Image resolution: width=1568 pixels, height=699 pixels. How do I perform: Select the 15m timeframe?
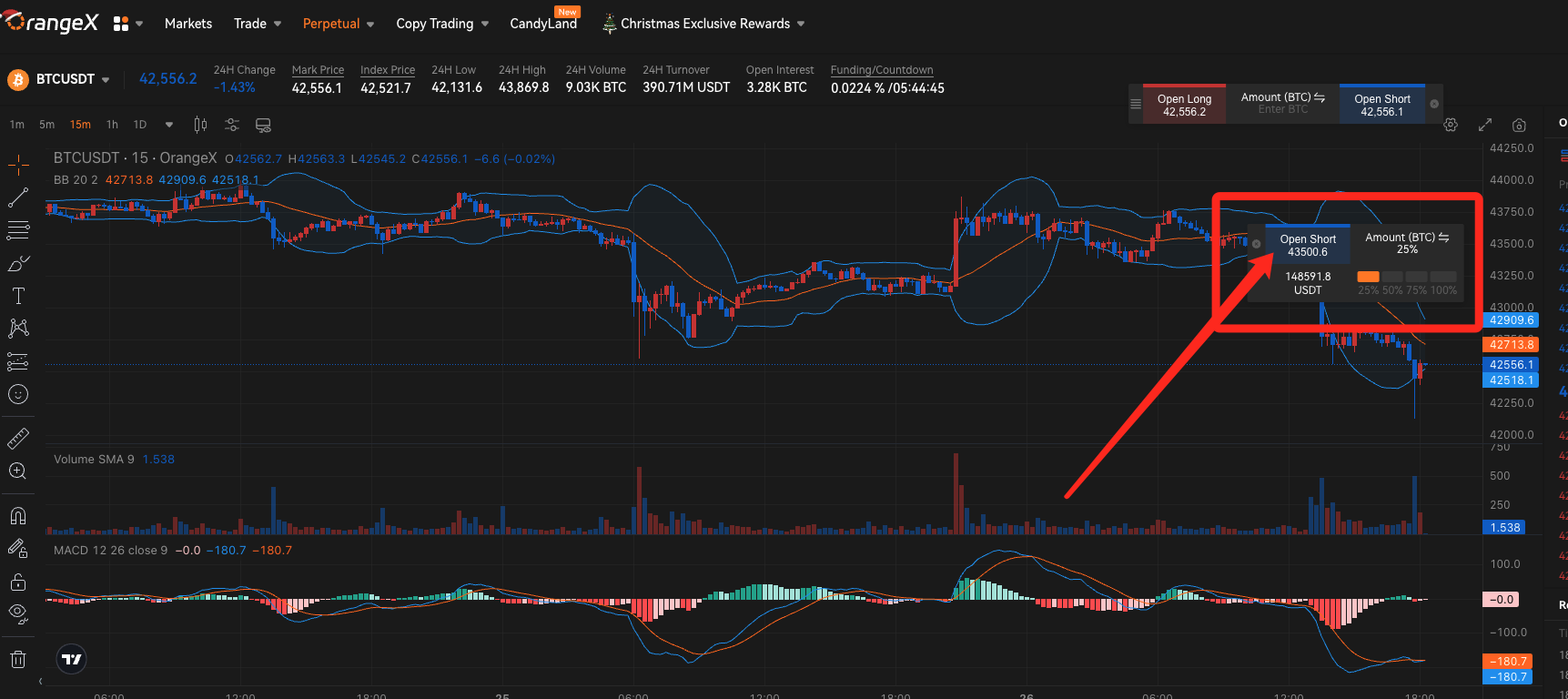pyautogui.click(x=80, y=125)
